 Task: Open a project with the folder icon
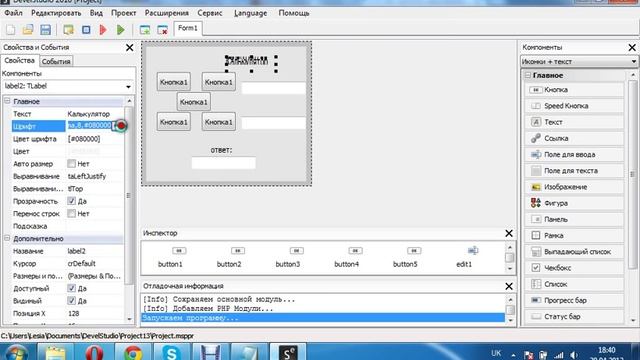click(x=28, y=29)
